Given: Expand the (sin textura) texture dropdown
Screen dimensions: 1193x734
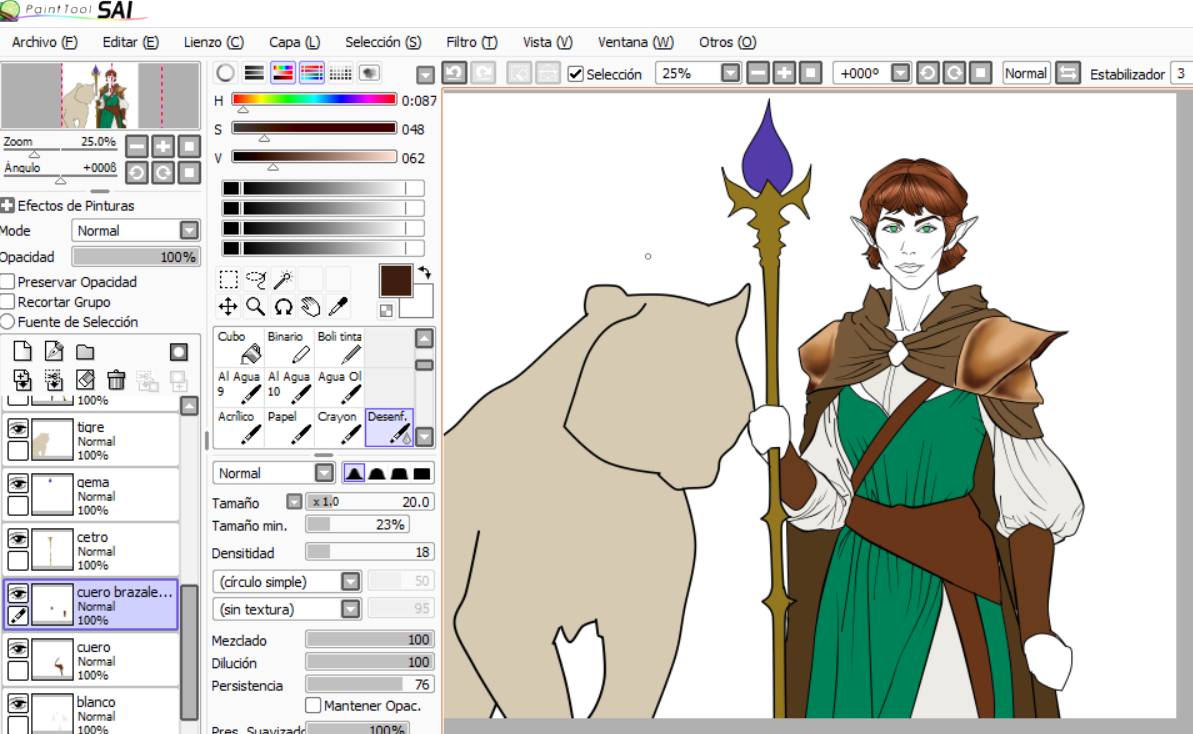Looking at the screenshot, I should point(350,608).
